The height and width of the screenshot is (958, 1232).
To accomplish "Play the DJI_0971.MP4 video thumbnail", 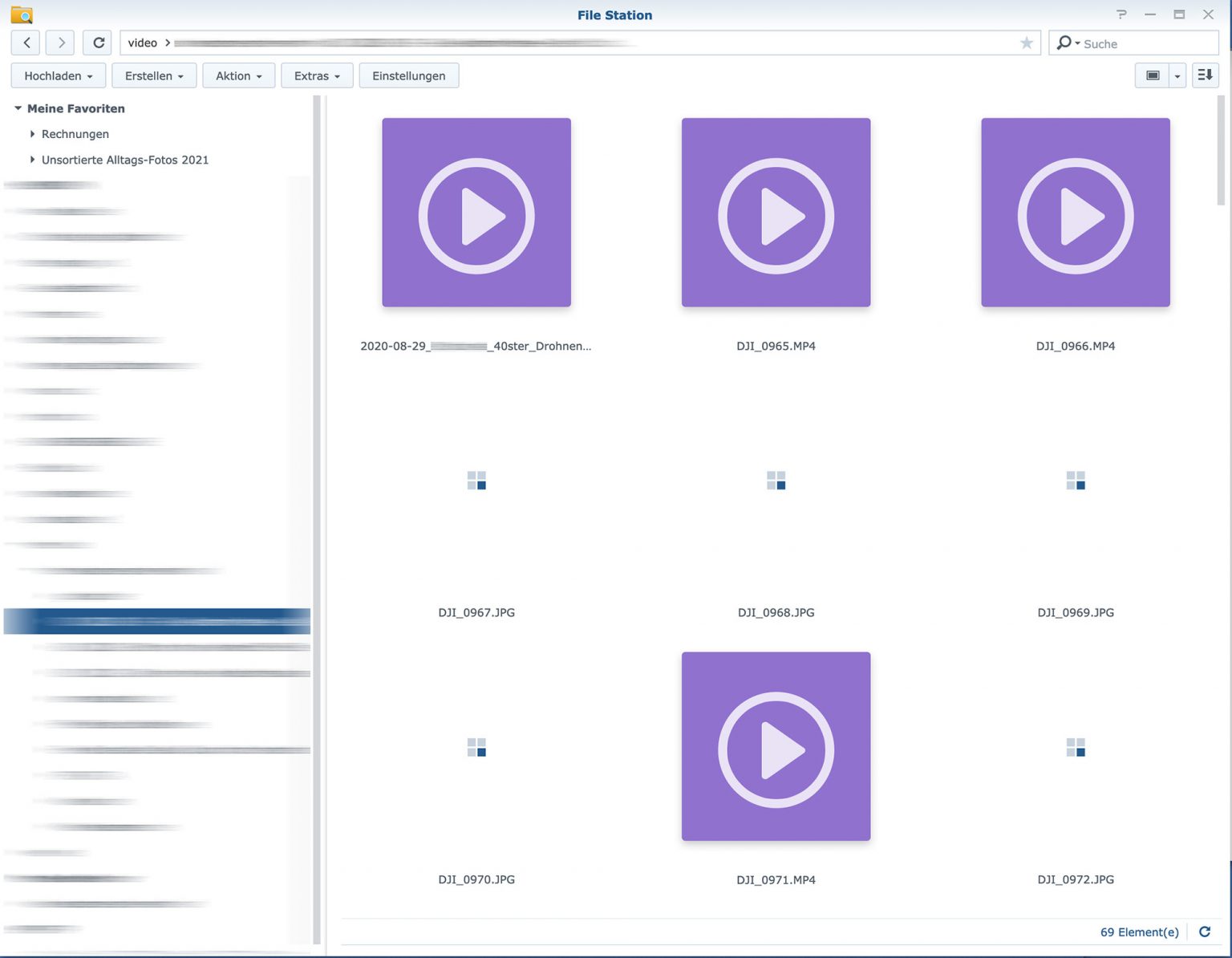I will click(775, 746).
